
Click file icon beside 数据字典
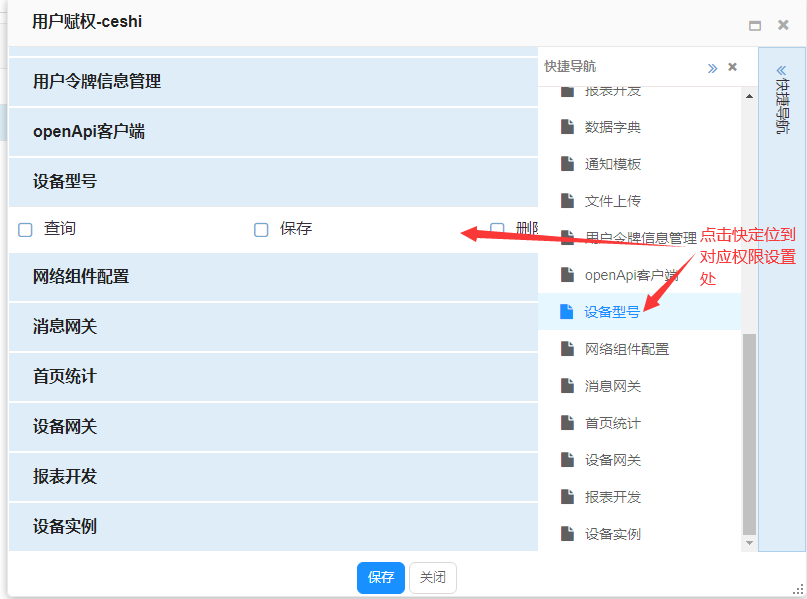pyautogui.click(x=567, y=127)
